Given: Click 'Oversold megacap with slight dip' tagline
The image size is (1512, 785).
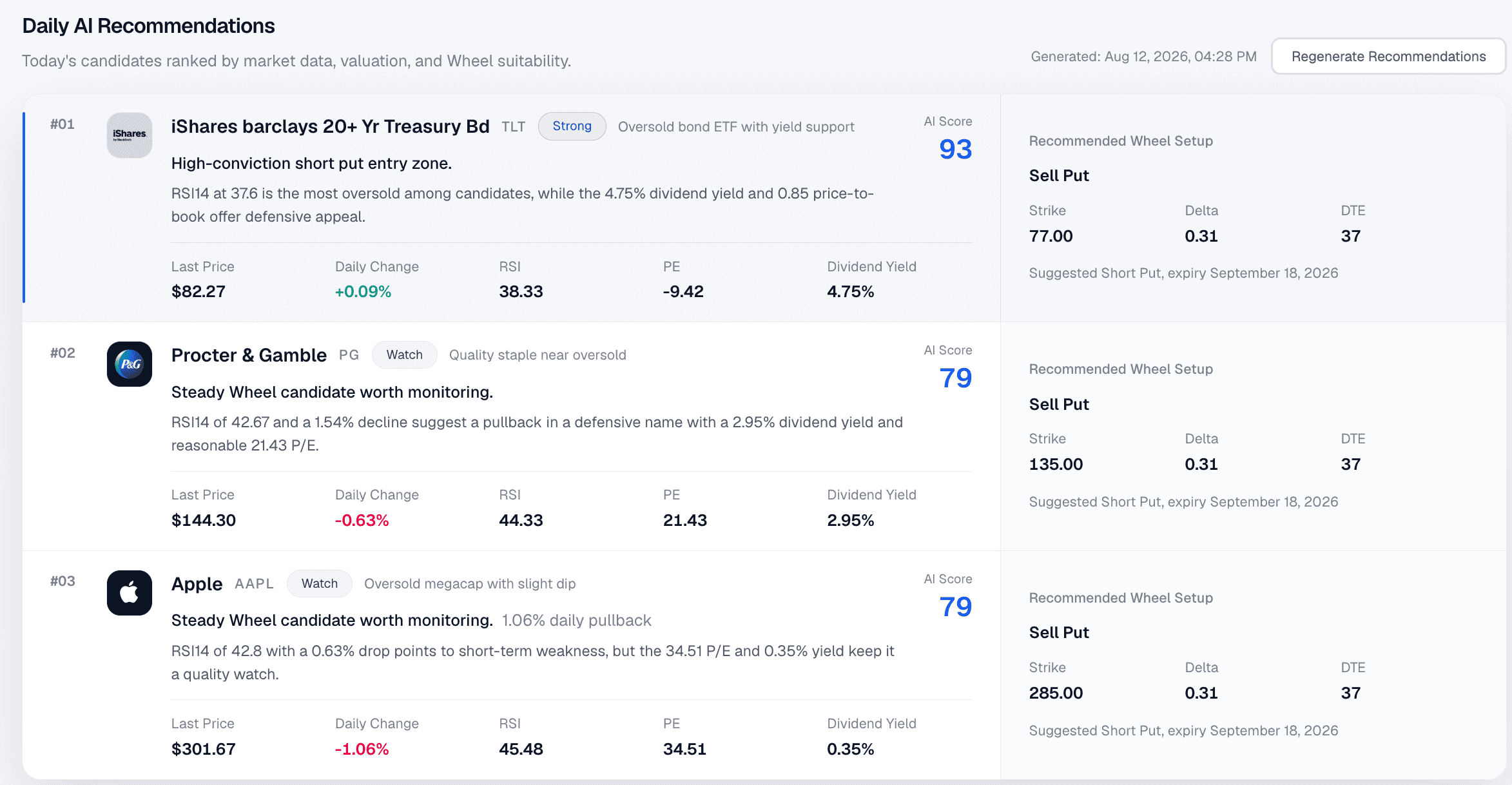Looking at the screenshot, I should pos(470,584).
